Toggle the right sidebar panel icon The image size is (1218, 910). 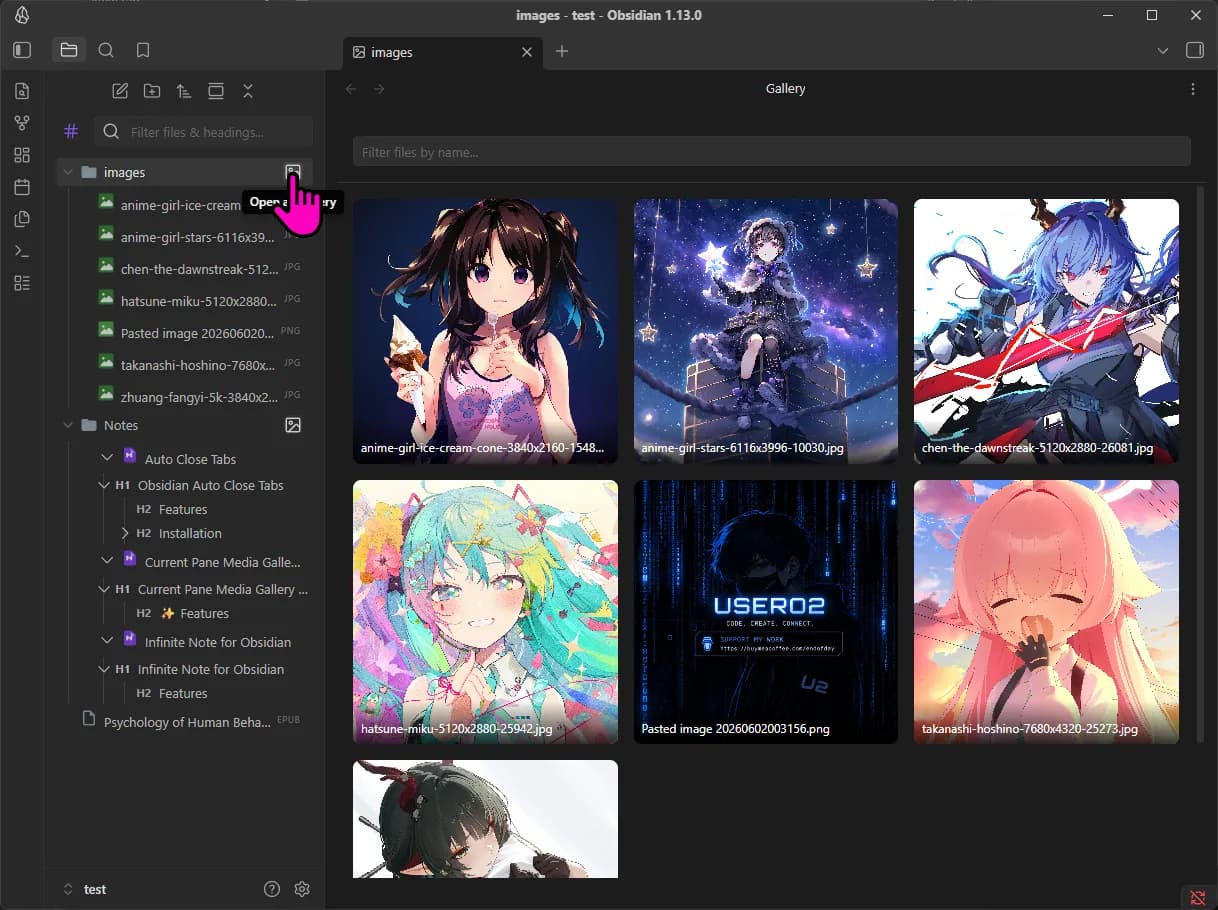(x=1194, y=50)
